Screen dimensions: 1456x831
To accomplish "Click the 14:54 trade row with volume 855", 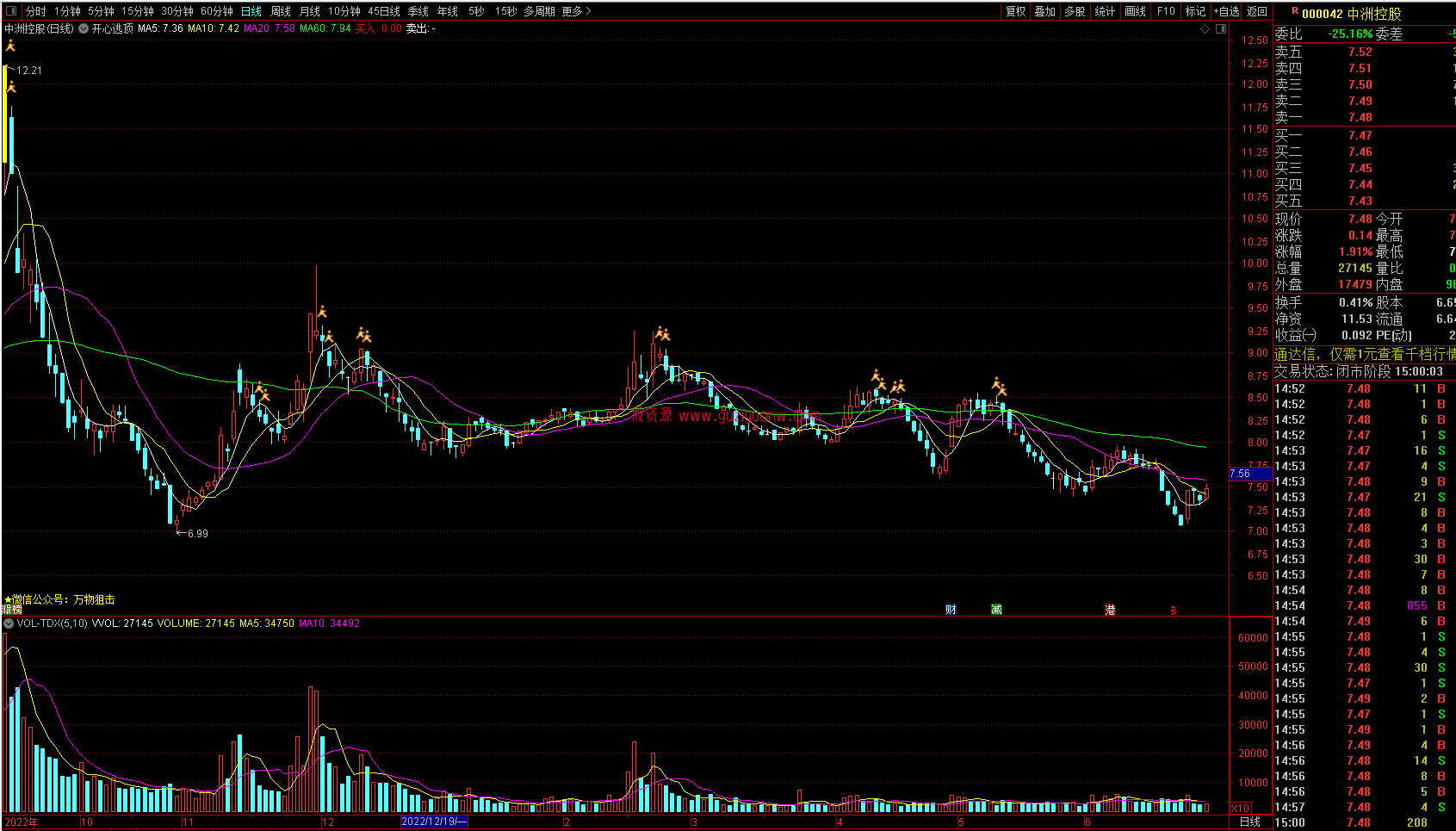I will point(1365,605).
